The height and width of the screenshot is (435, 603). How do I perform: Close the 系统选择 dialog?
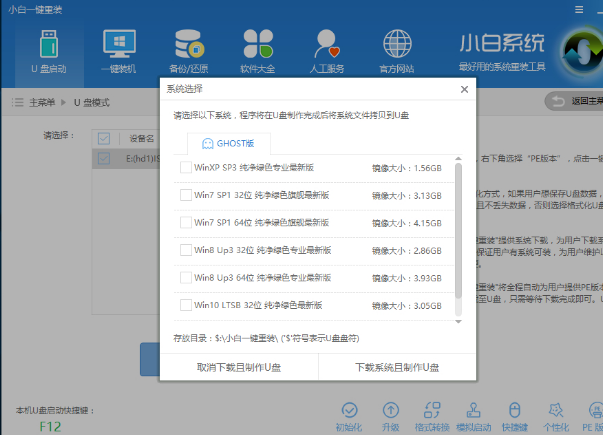(464, 89)
